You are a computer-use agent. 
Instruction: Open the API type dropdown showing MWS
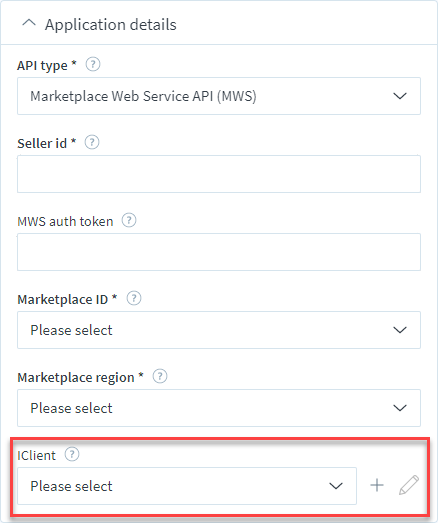219,96
